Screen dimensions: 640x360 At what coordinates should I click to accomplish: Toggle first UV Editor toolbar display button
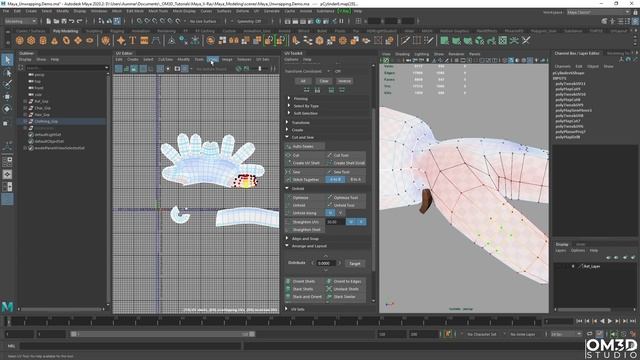pyautogui.click(x=118, y=69)
